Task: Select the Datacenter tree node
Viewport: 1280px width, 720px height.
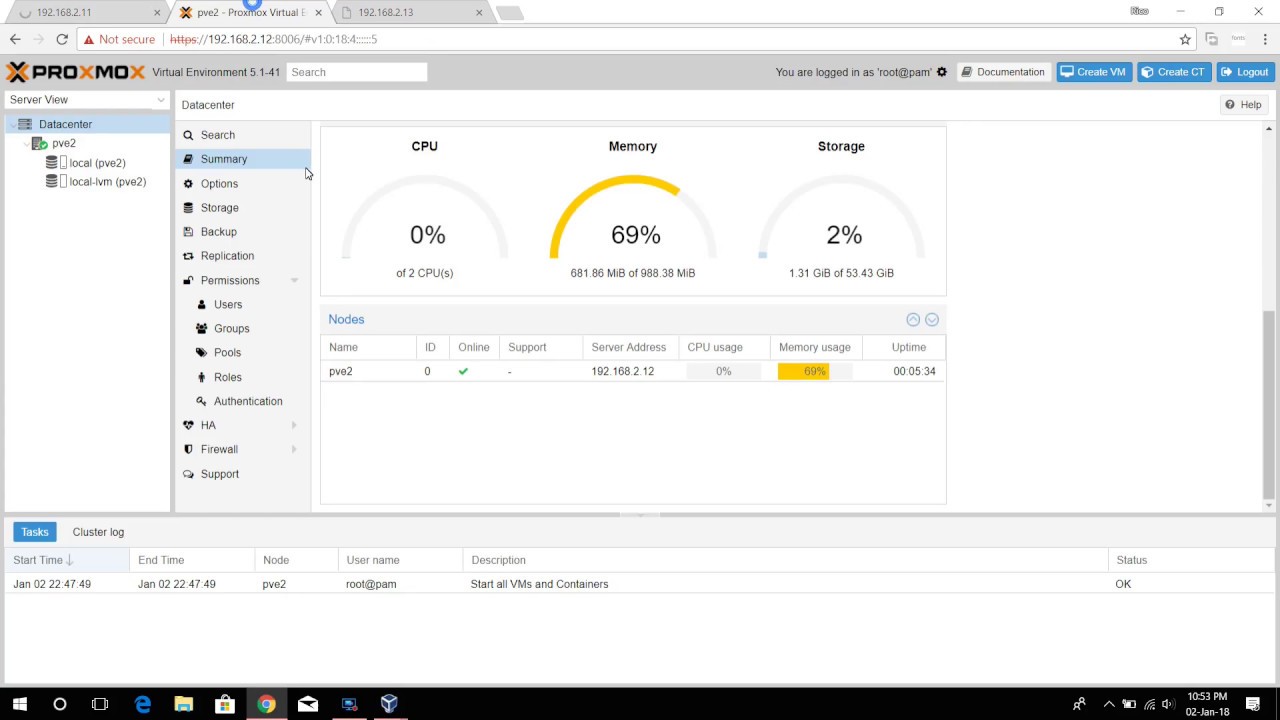Action: click(87, 124)
